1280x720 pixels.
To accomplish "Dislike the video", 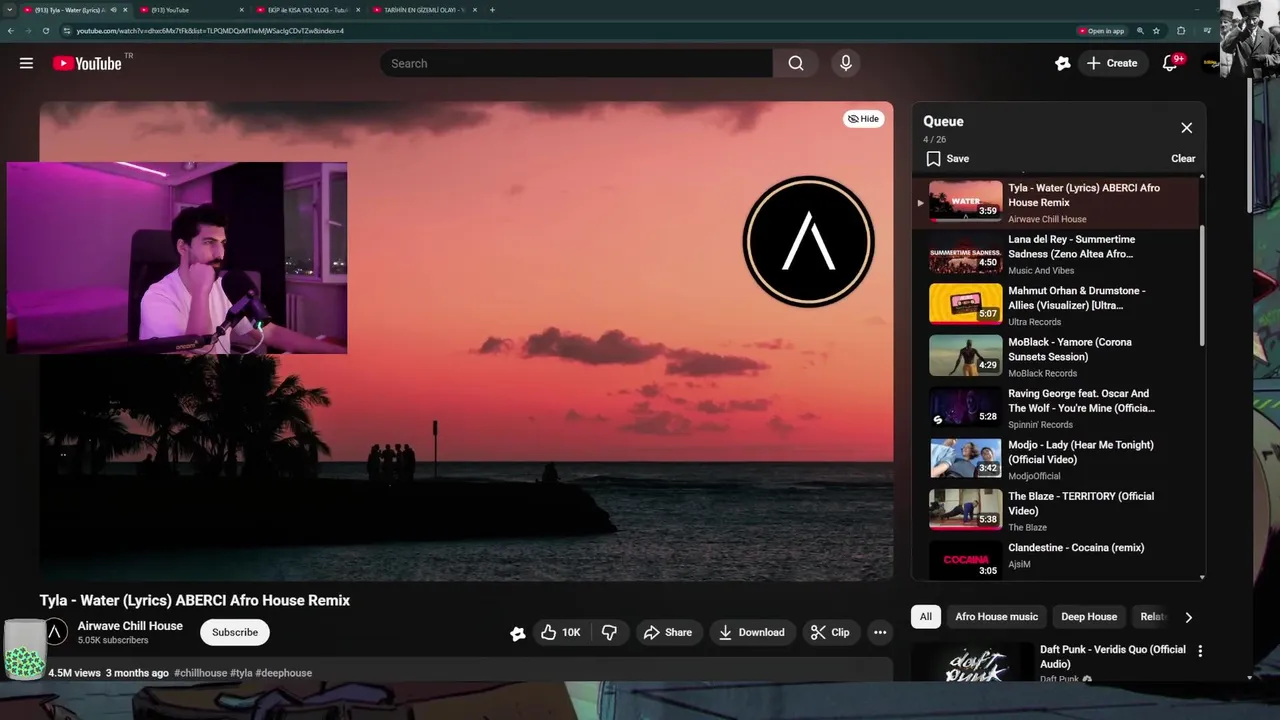I will pyautogui.click(x=609, y=632).
